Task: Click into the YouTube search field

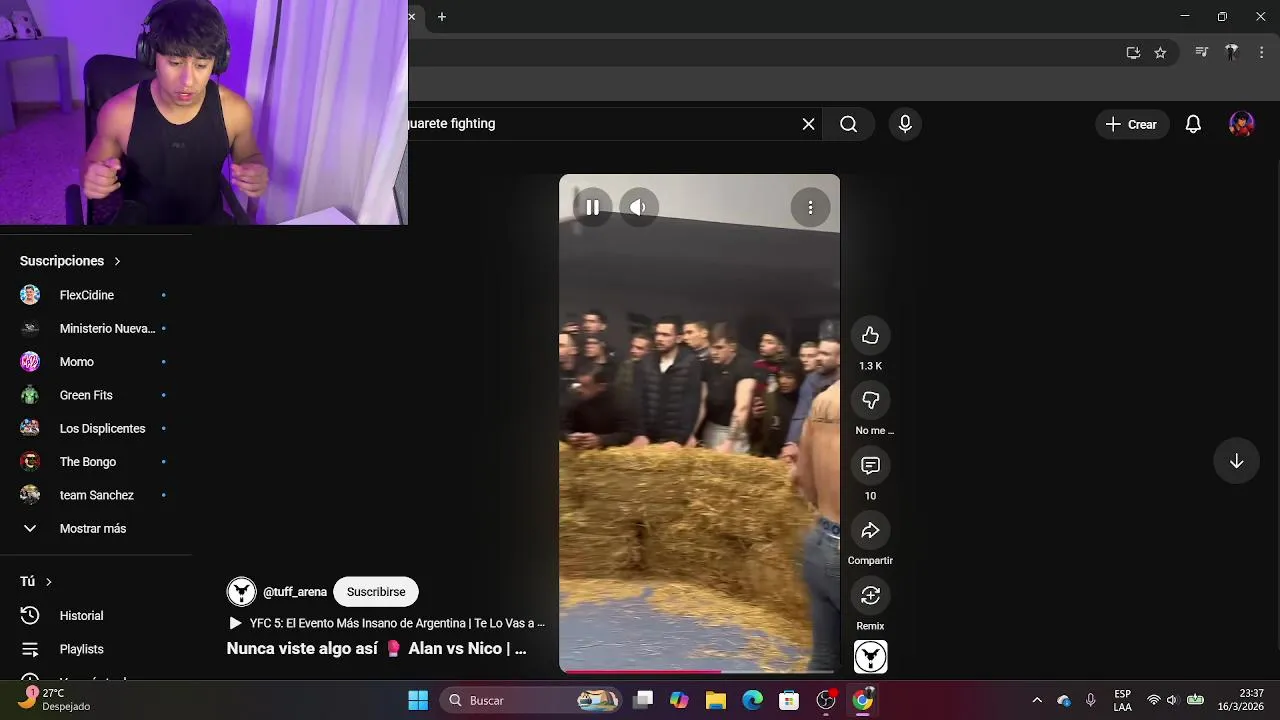Action: (600, 124)
